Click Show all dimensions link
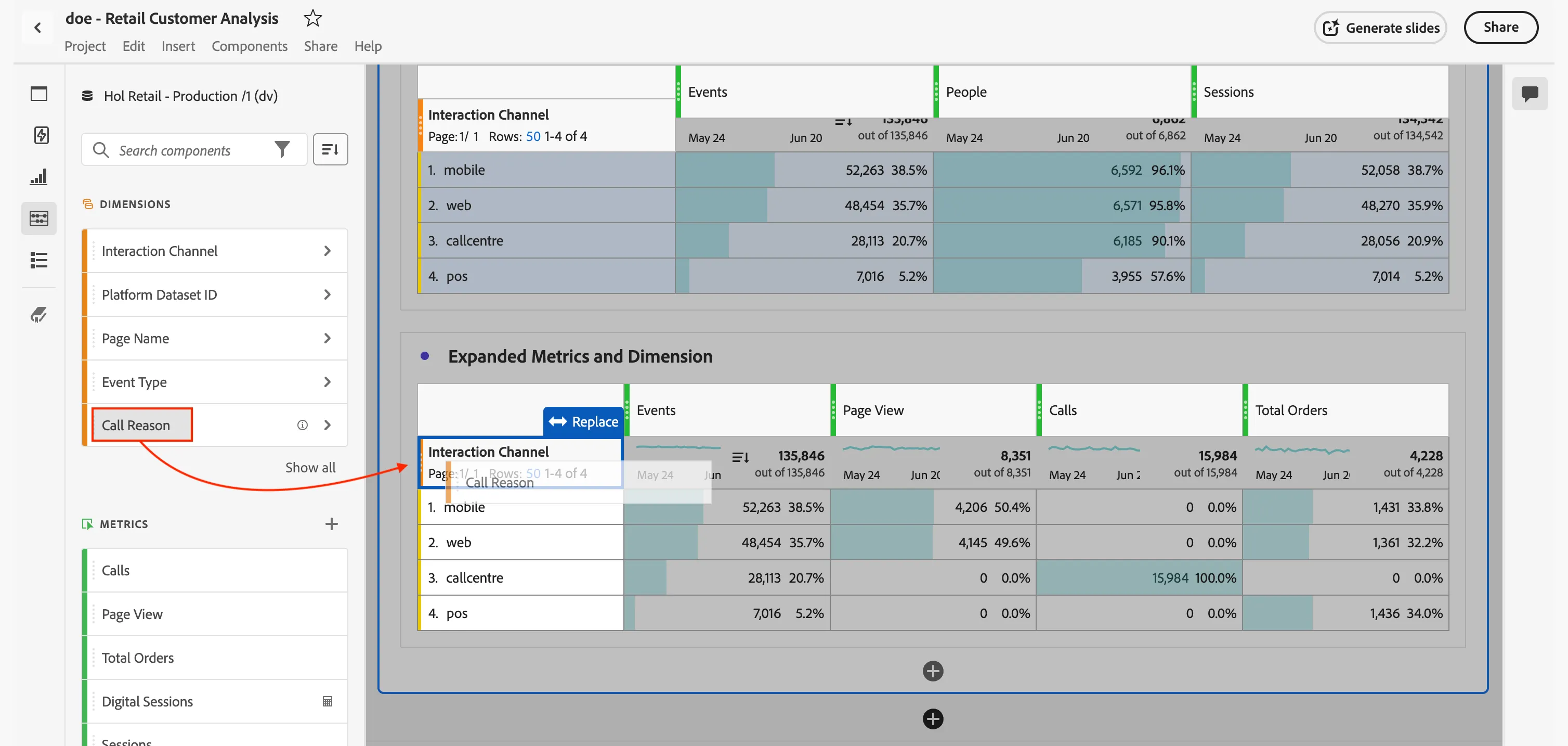This screenshot has height=746, width=1568. [x=310, y=467]
